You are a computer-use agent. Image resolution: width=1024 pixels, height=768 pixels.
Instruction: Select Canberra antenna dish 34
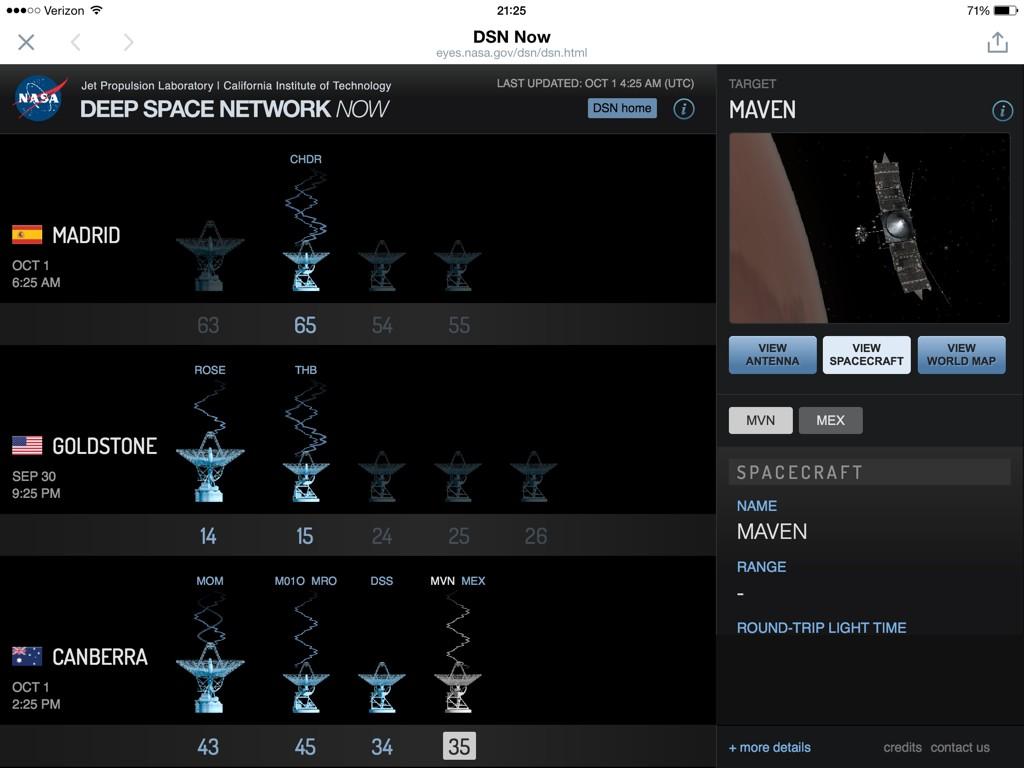(382, 688)
